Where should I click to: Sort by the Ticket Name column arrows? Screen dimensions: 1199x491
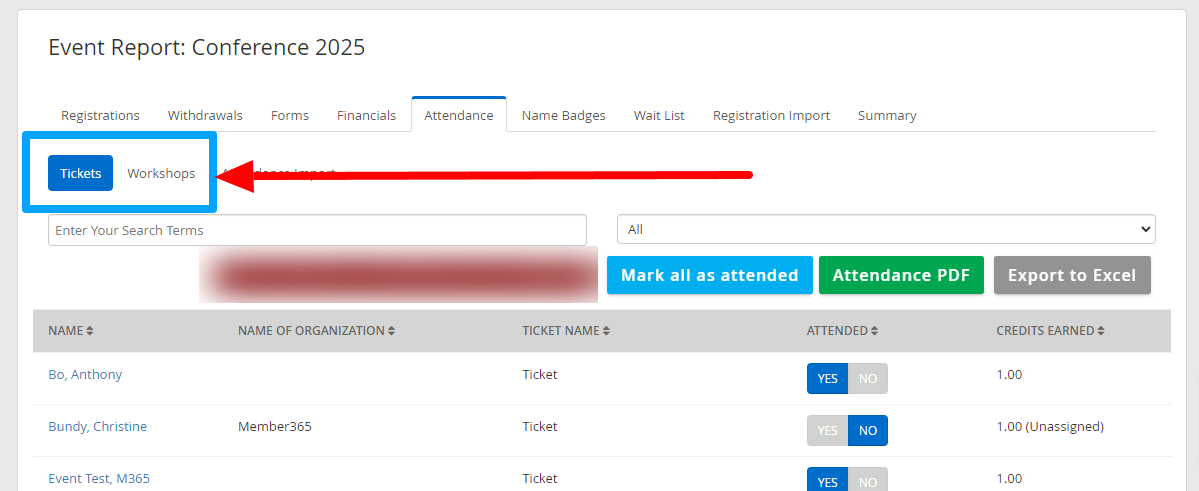(606, 331)
